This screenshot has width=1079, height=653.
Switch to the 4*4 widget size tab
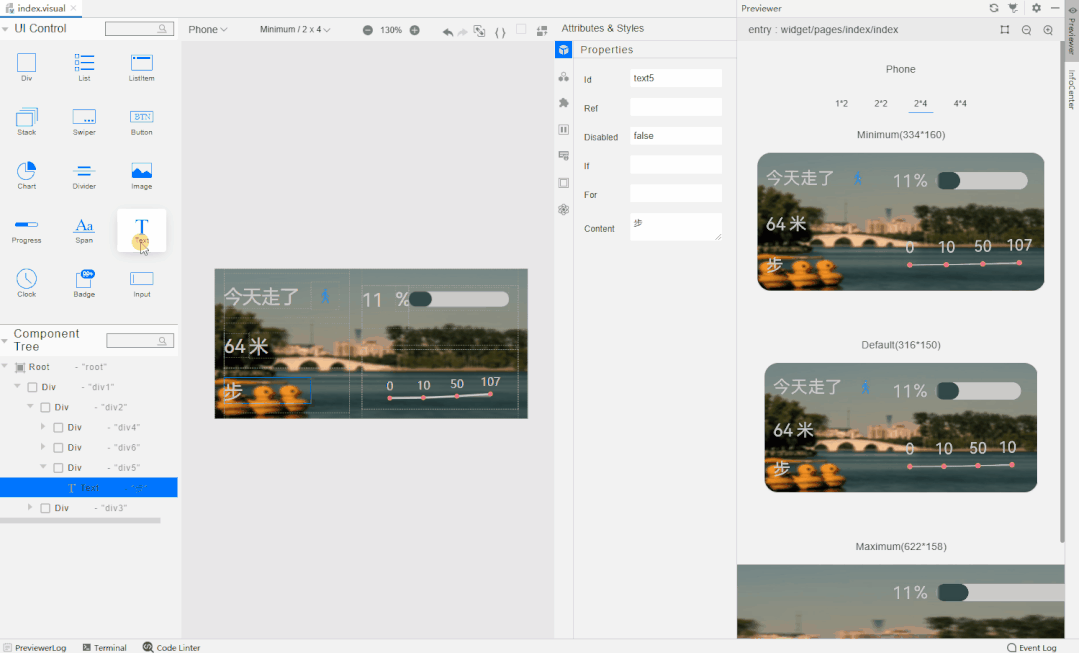point(960,104)
